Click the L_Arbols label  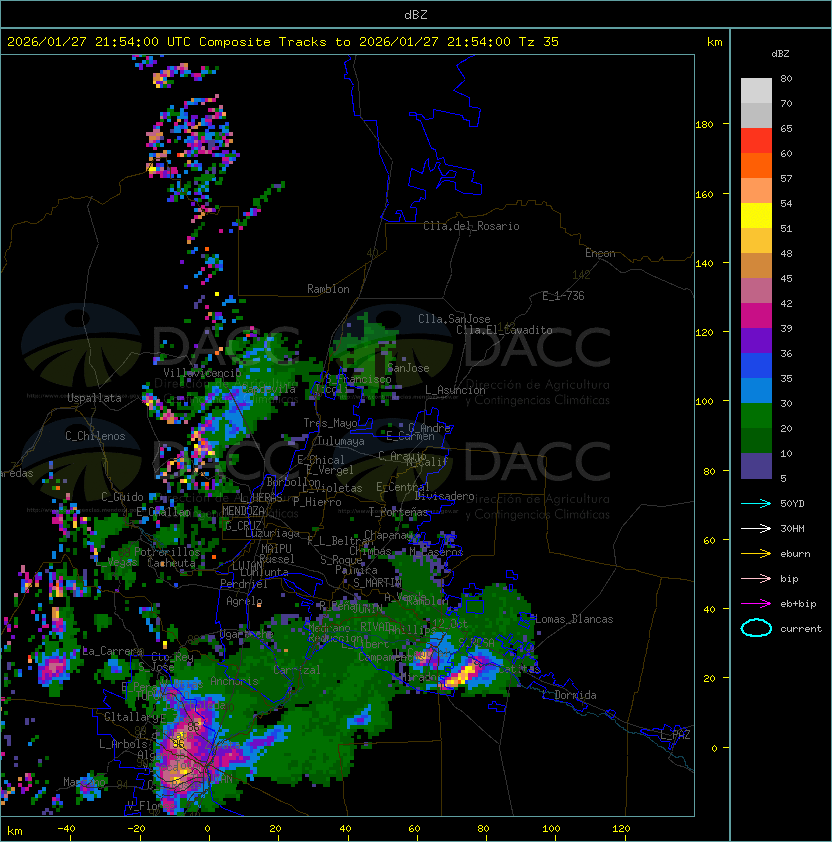pos(123,744)
